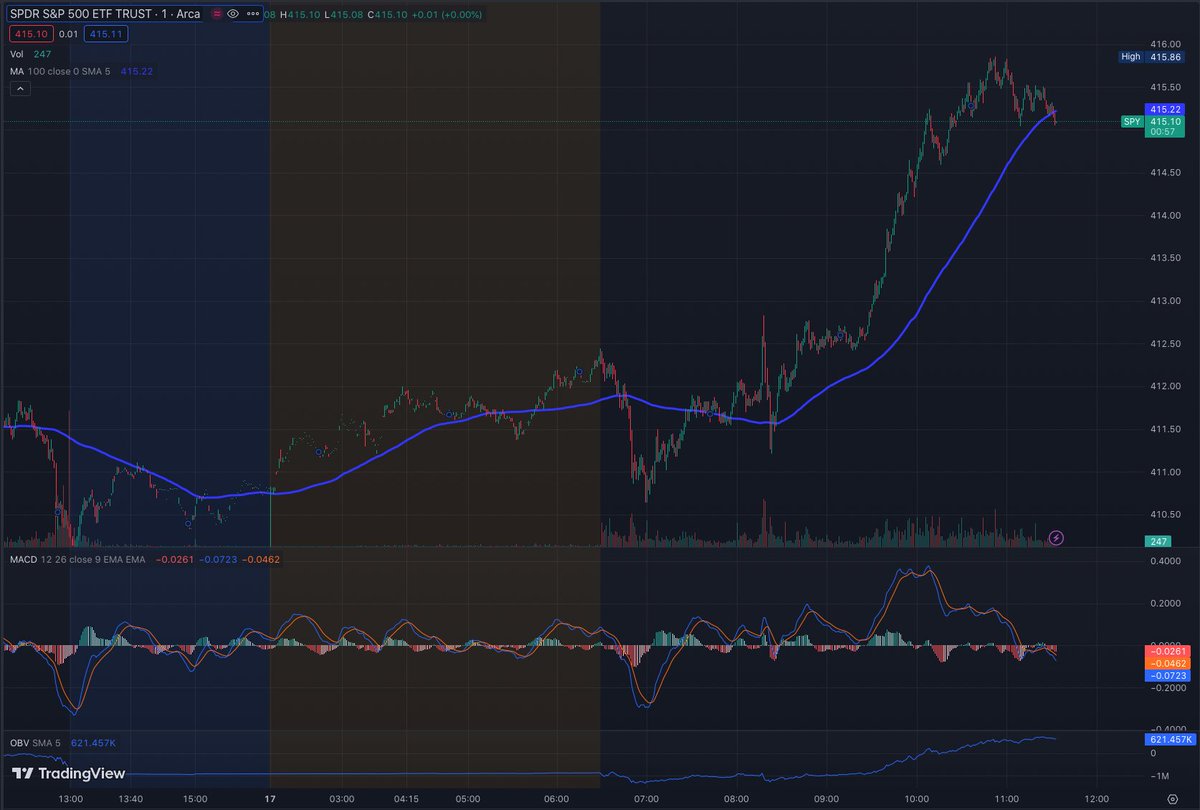Click the 07:00 label on the time axis
Viewport: 1200px width, 810px height.
point(646,800)
